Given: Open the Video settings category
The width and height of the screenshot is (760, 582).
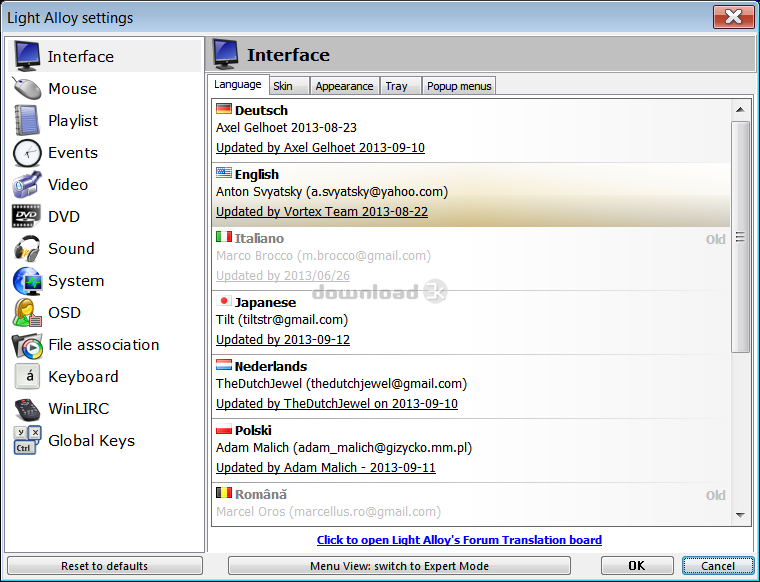Looking at the screenshot, I should pyautogui.click(x=104, y=185).
